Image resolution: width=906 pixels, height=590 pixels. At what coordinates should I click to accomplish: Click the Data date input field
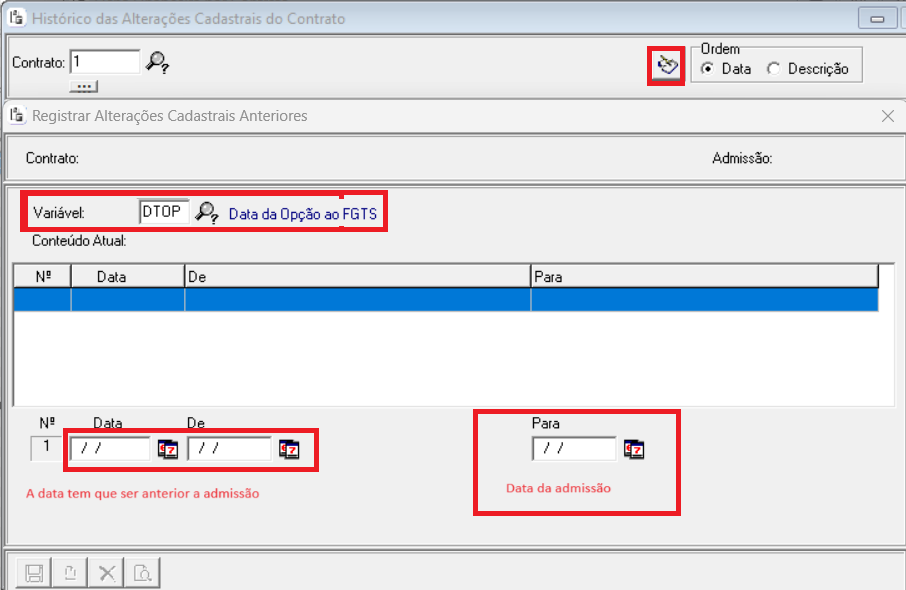pyautogui.click(x=110, y=449)
